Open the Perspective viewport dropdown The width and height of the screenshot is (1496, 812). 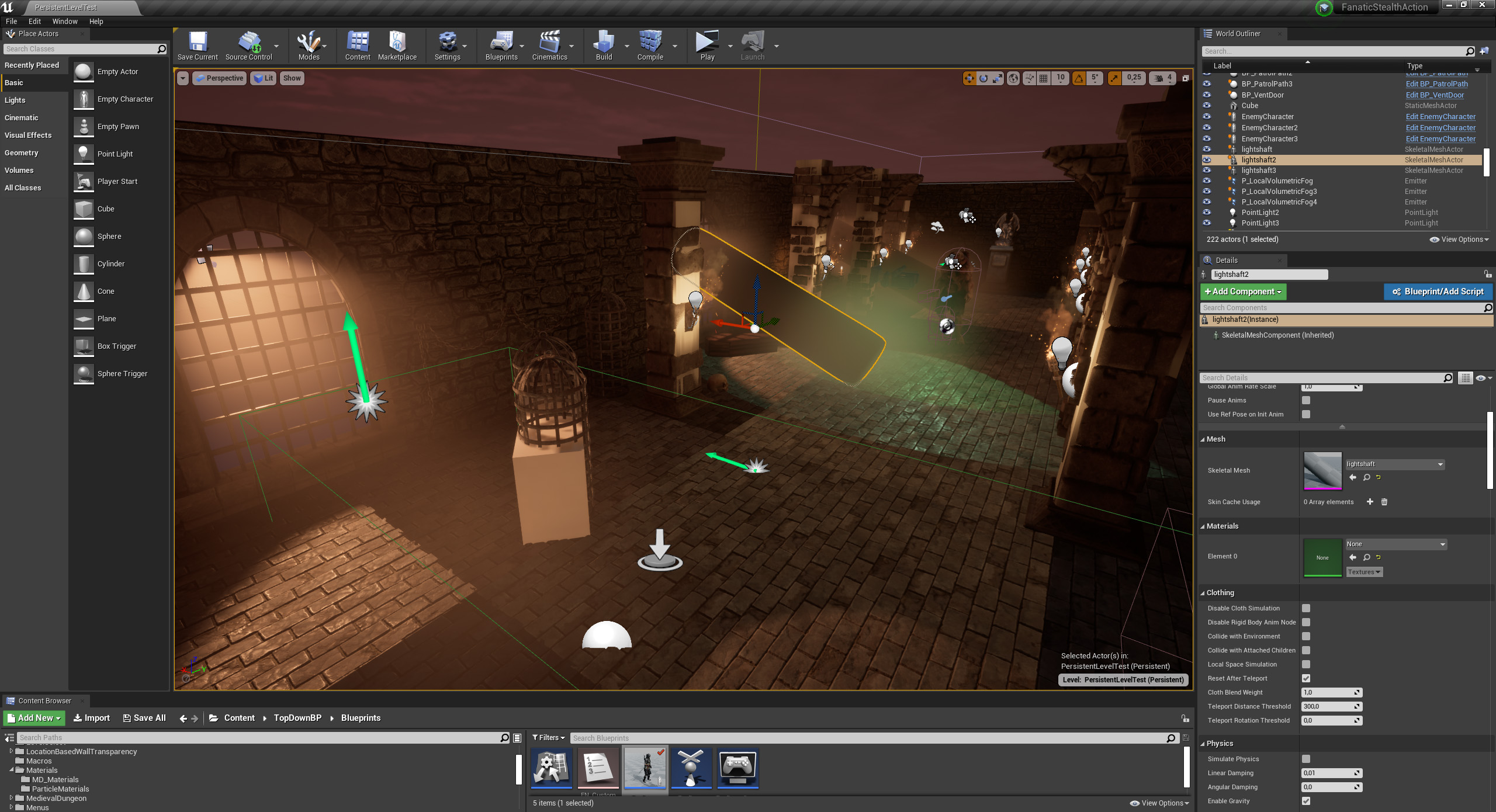pyautogui.click(x=219, y=78)
